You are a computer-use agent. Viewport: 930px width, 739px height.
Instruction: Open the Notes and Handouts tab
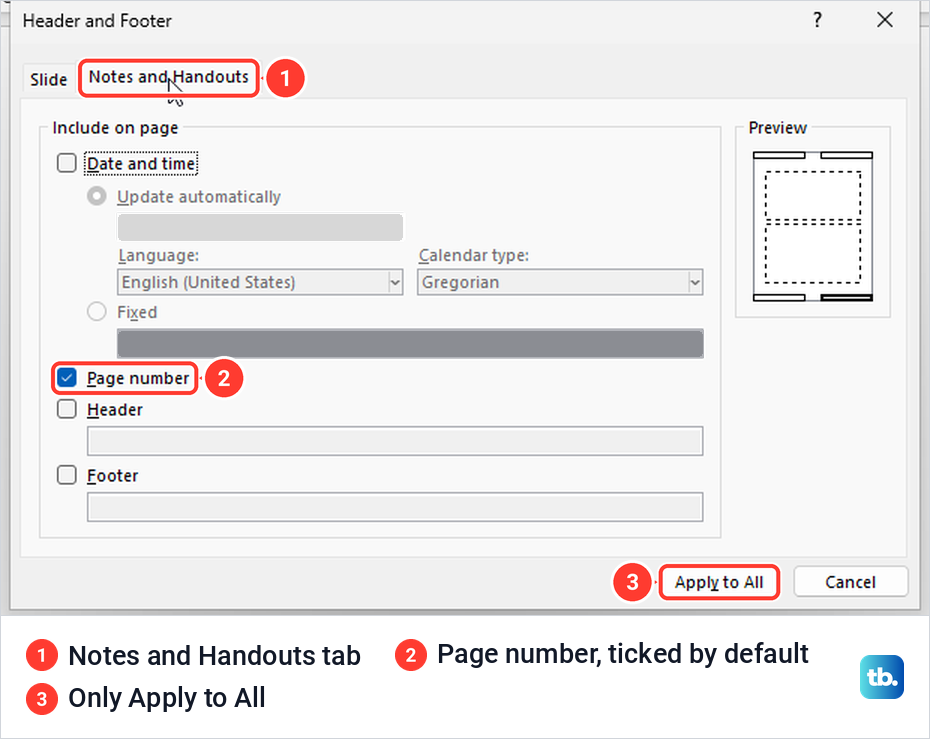168,77
